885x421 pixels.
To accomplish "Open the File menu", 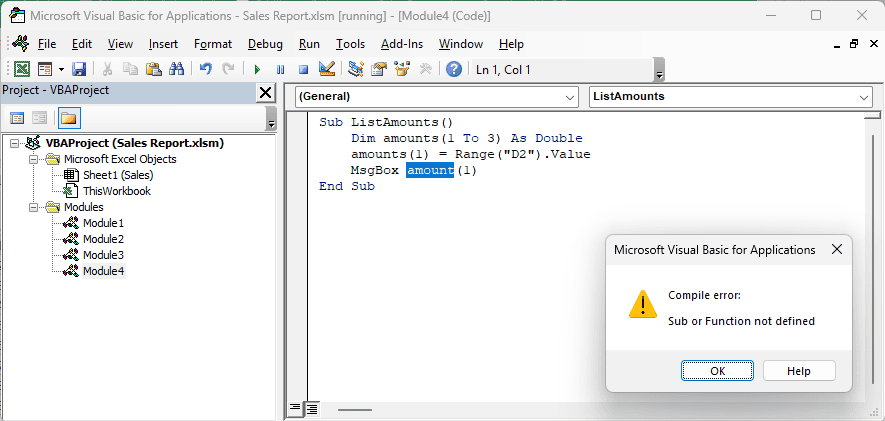I will point(47,44).
